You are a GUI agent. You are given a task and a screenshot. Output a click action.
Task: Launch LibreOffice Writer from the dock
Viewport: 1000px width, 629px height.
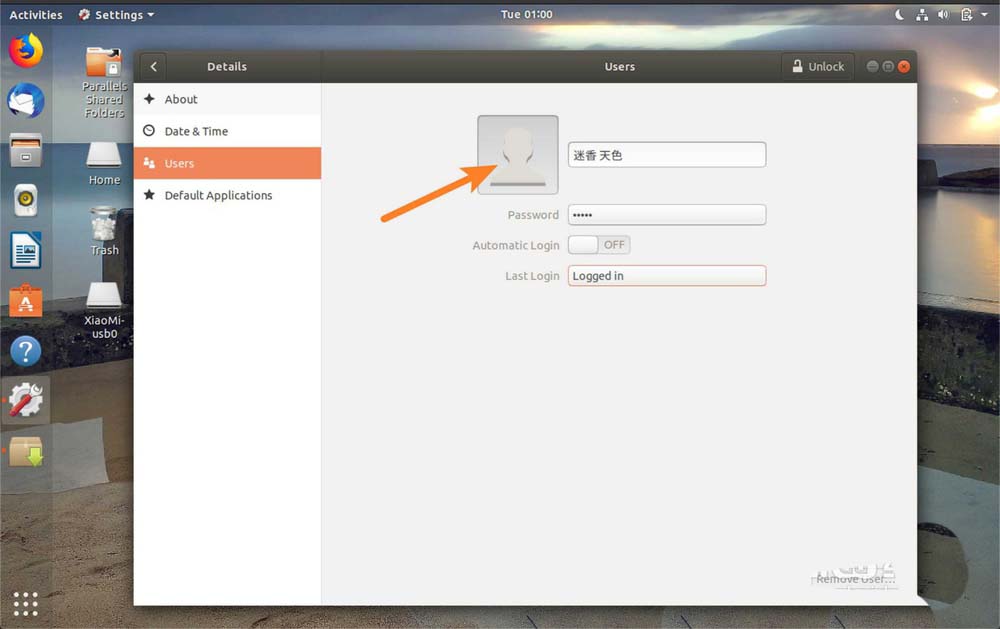pos(26,250)
